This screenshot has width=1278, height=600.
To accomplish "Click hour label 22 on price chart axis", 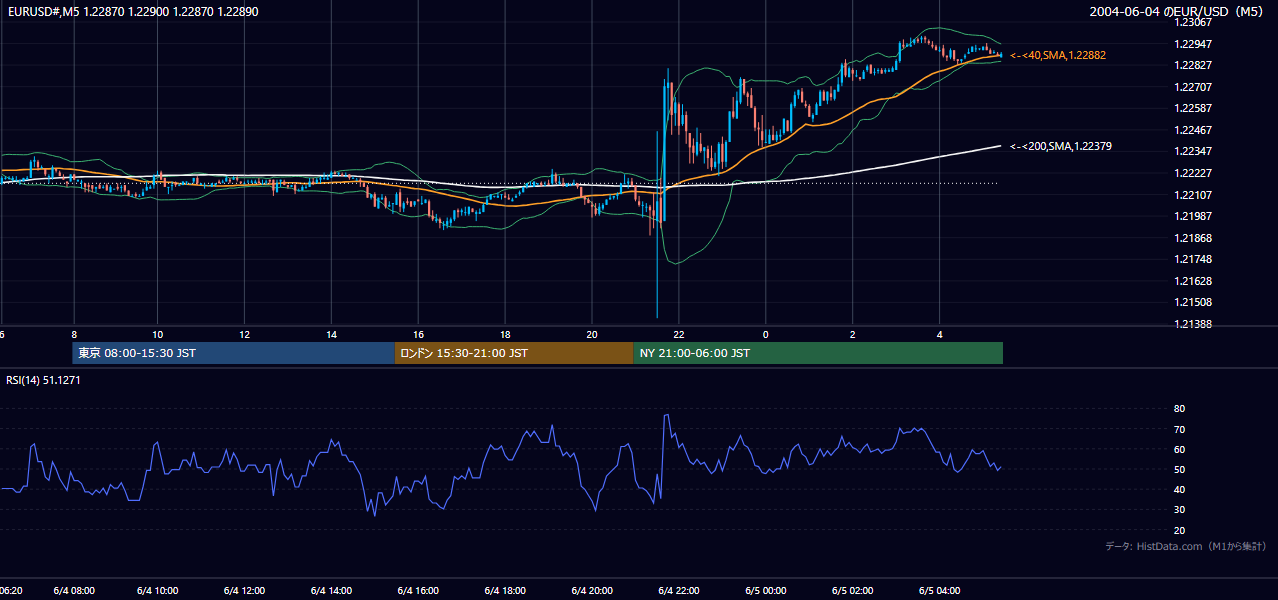I will [679, 334].
